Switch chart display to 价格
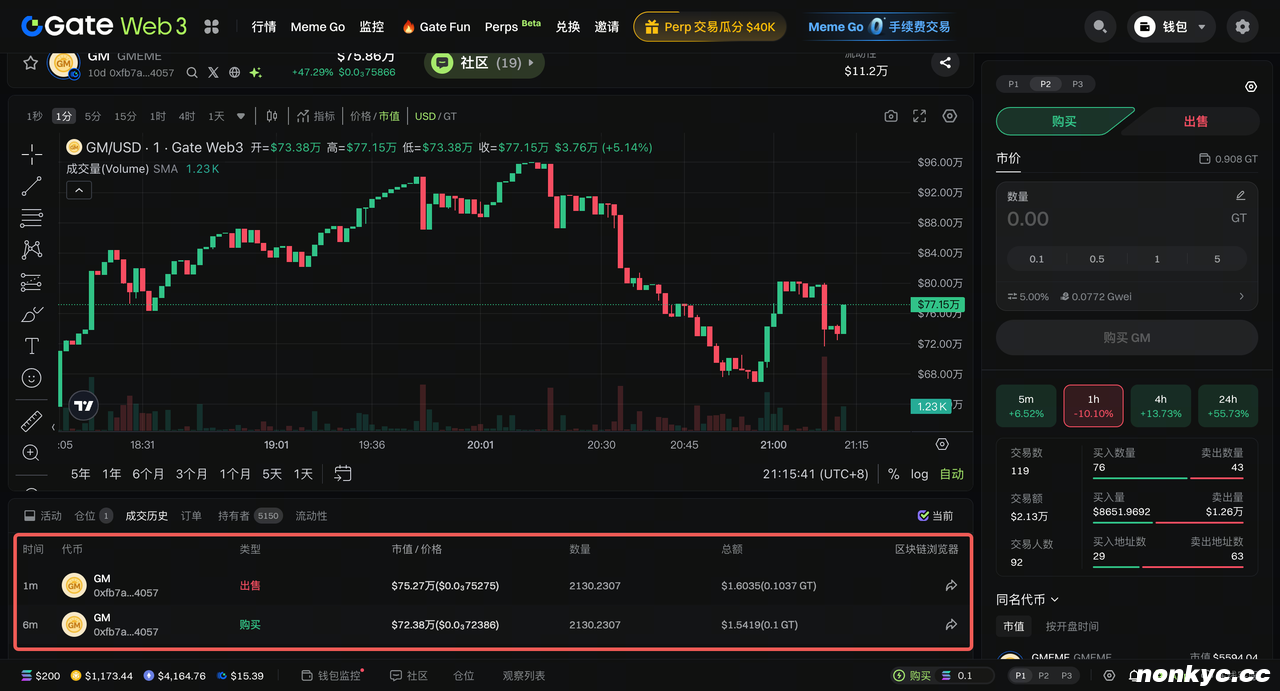This screenshot has width=1280, height=691. pyautogui.click(x=360, y=116)
